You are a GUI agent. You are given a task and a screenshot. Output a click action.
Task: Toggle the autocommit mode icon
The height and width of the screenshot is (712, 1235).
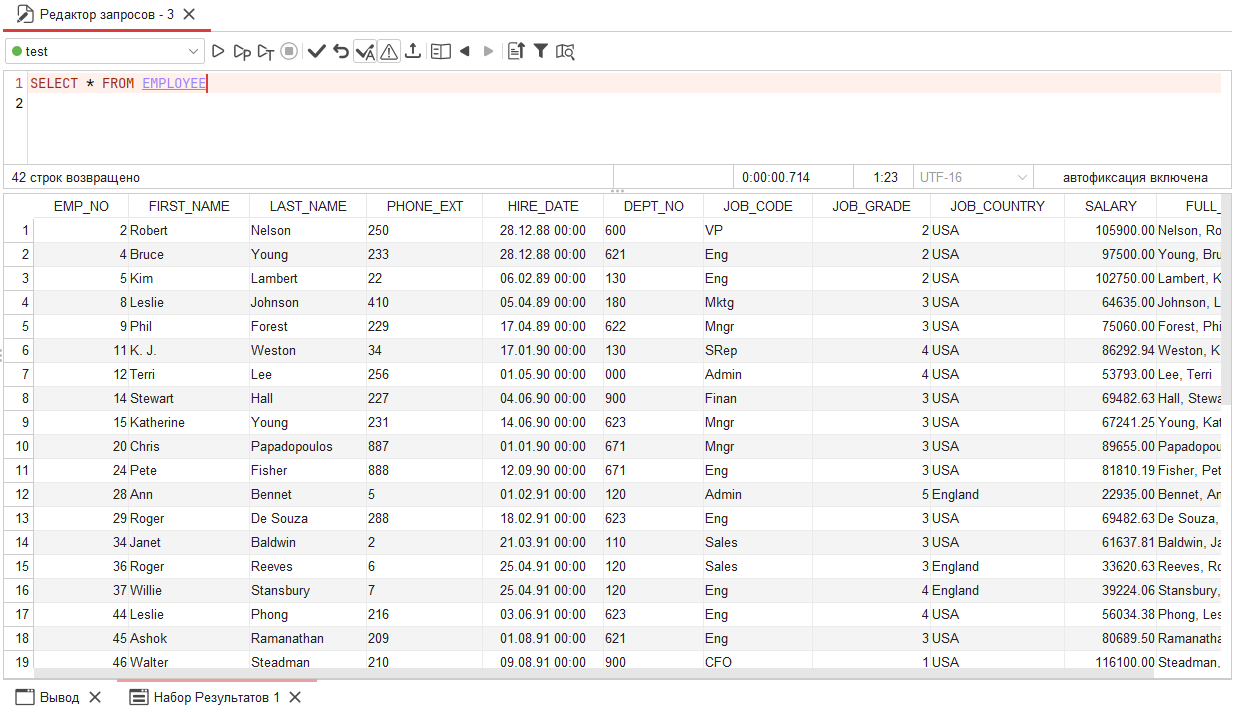365,50
